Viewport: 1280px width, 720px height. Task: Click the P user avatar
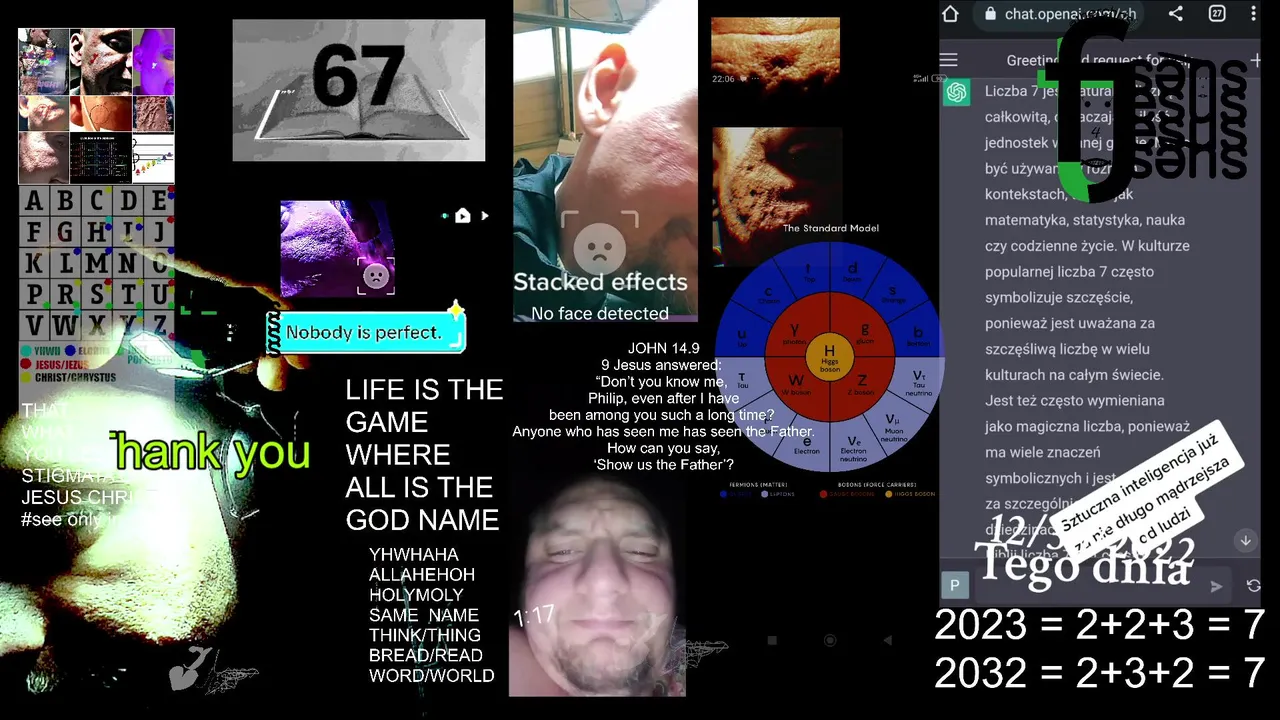coord(955,586)
